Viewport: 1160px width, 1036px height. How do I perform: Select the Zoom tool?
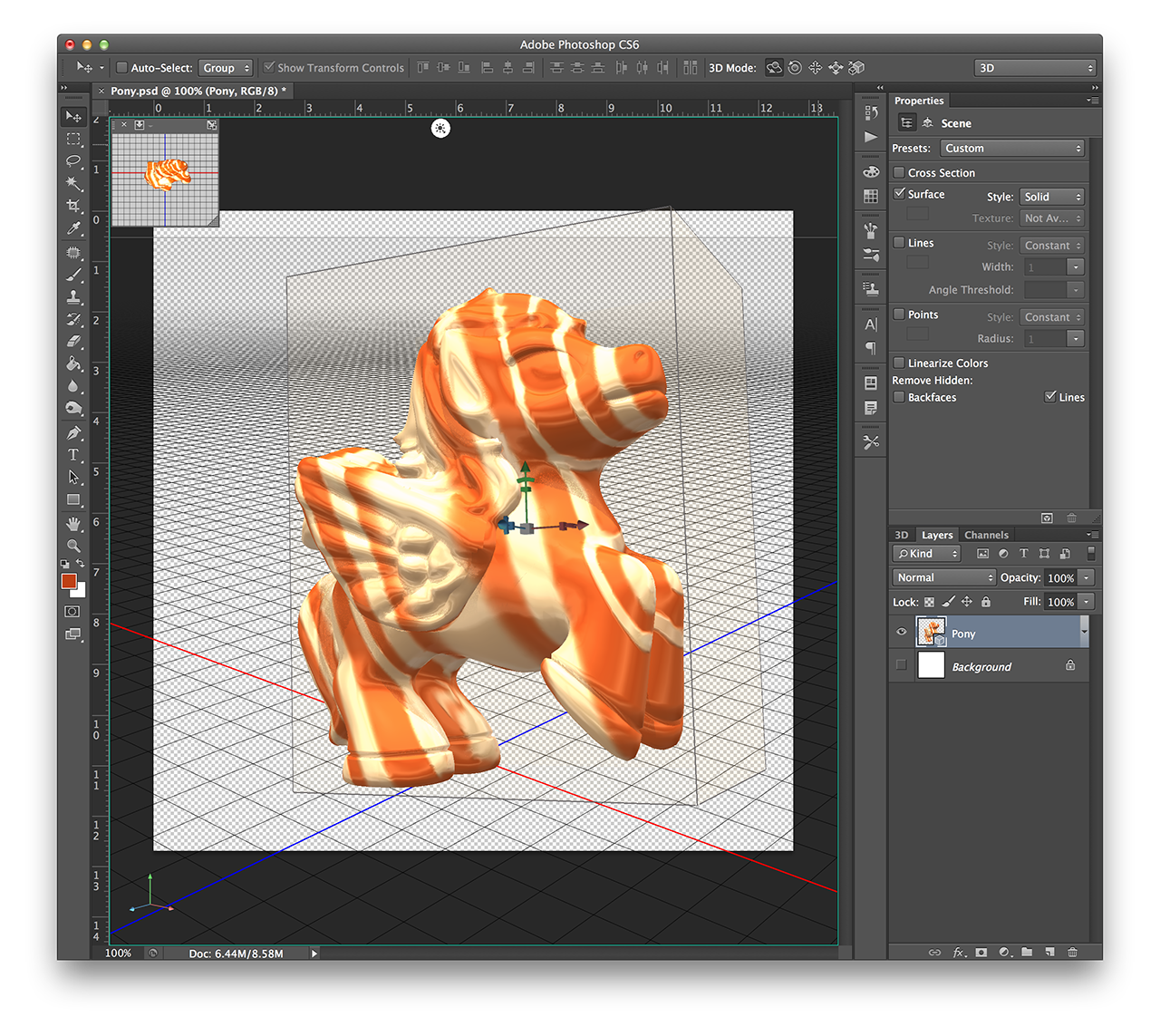tap(73, 546)
